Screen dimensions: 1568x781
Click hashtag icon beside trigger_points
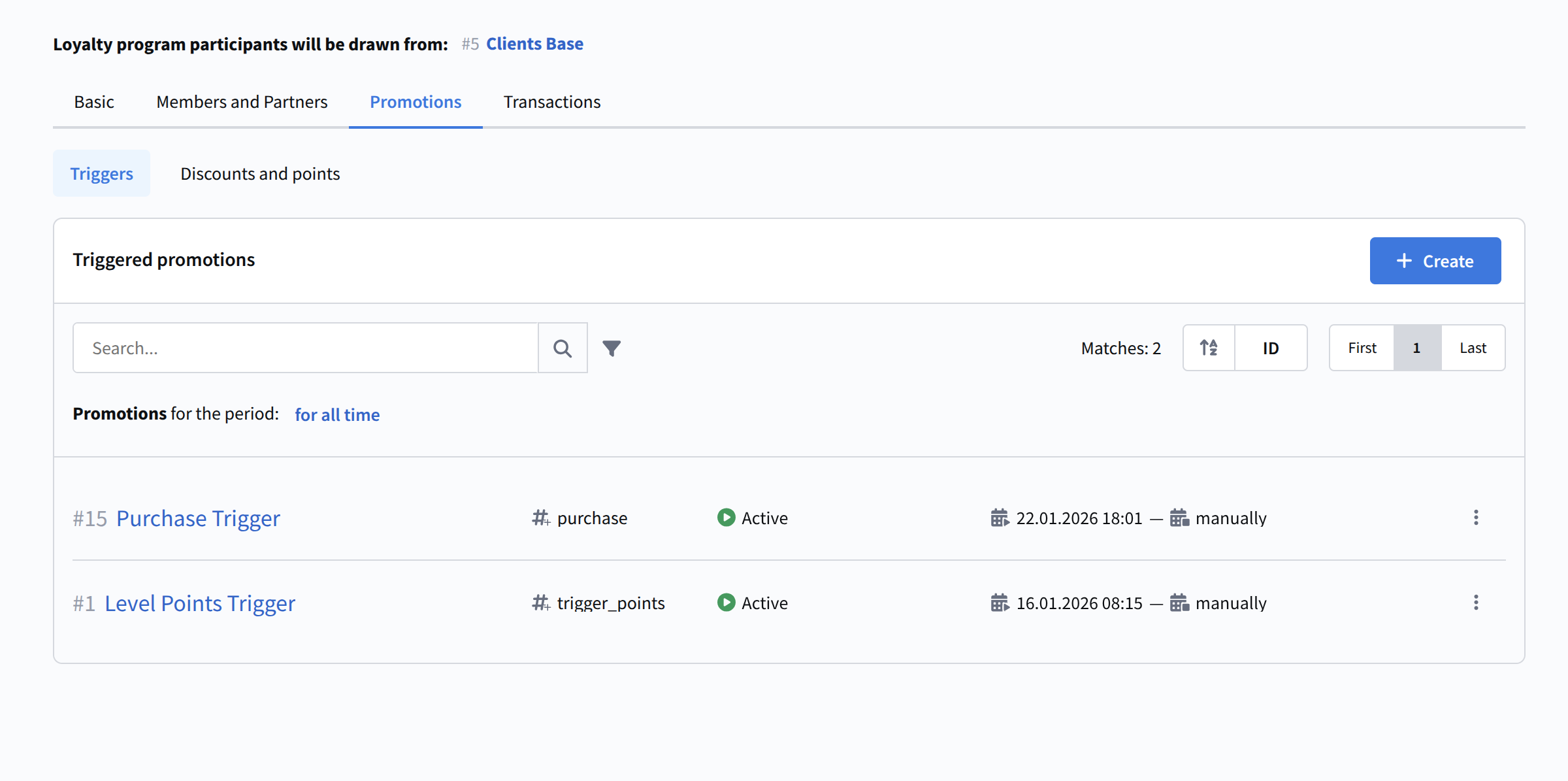pos(540,603)
